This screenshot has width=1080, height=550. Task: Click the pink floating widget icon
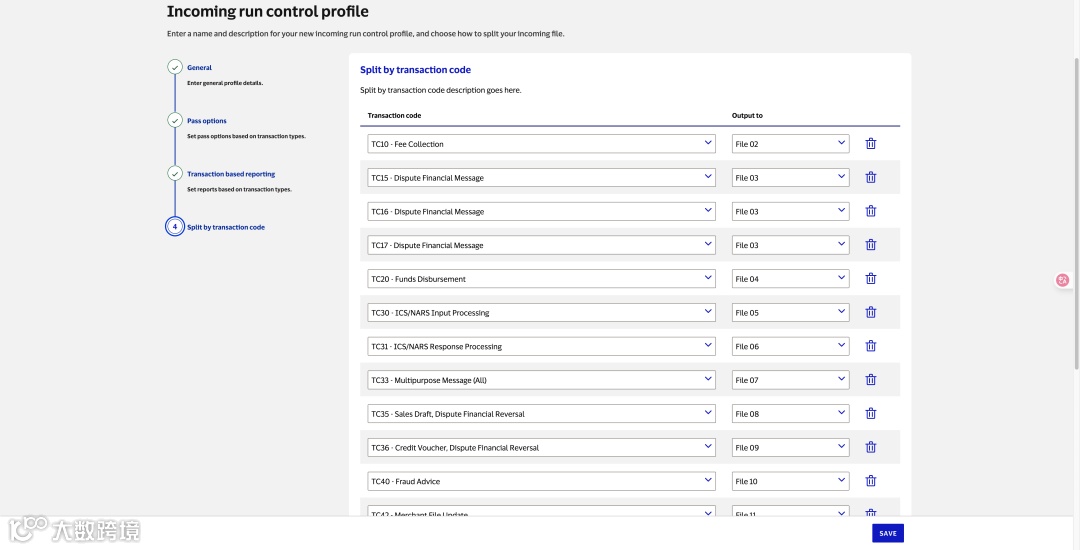click(1062, 280)
